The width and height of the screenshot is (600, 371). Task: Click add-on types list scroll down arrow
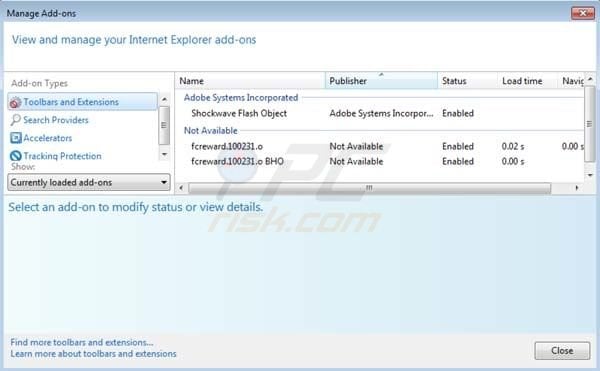click(164, 155)
